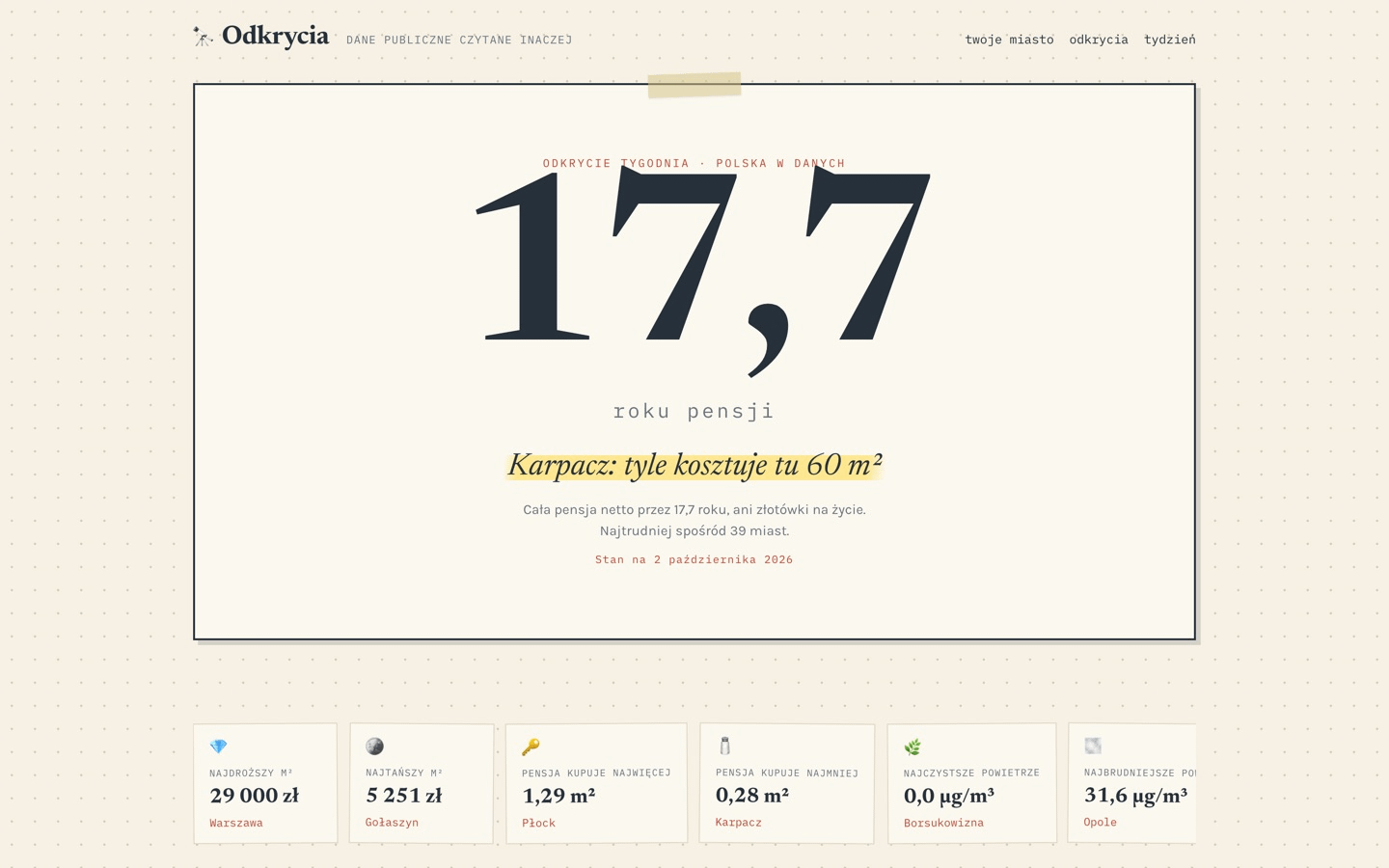This screenshot has width=1389, height=868.
Task: Select the 0,28 m² value
Action: 752,795
